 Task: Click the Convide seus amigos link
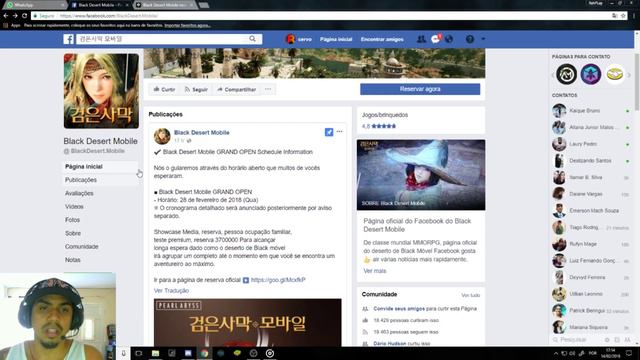pos(399,309)
